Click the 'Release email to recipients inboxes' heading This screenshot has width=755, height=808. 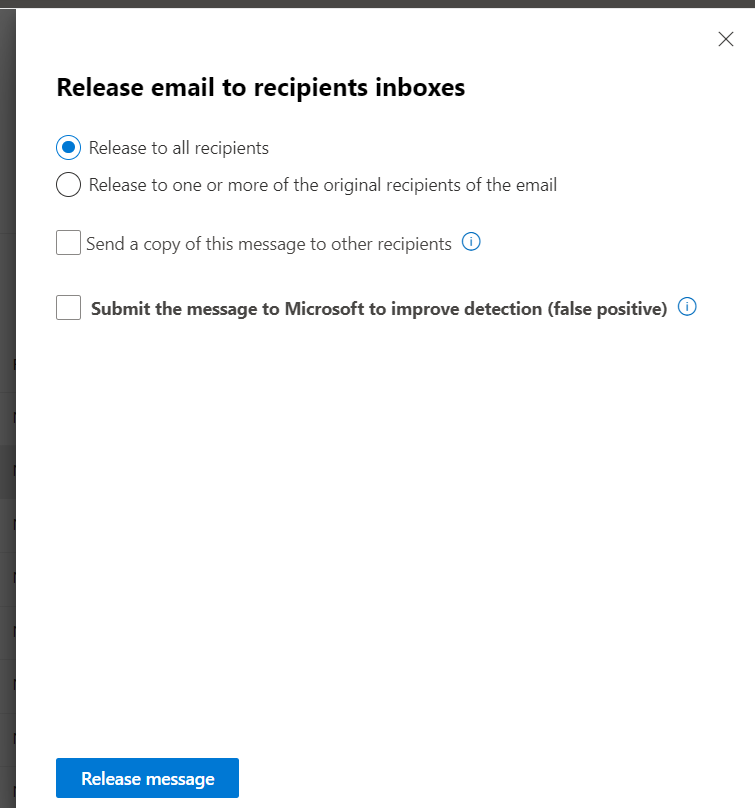coord(260,87)
